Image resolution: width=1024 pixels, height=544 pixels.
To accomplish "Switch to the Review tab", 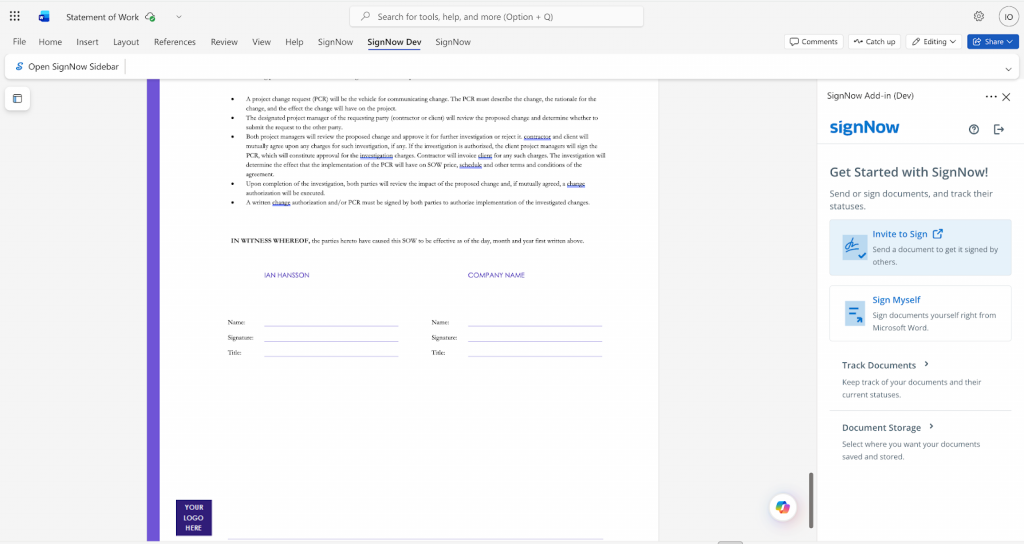I will (224, 42).
